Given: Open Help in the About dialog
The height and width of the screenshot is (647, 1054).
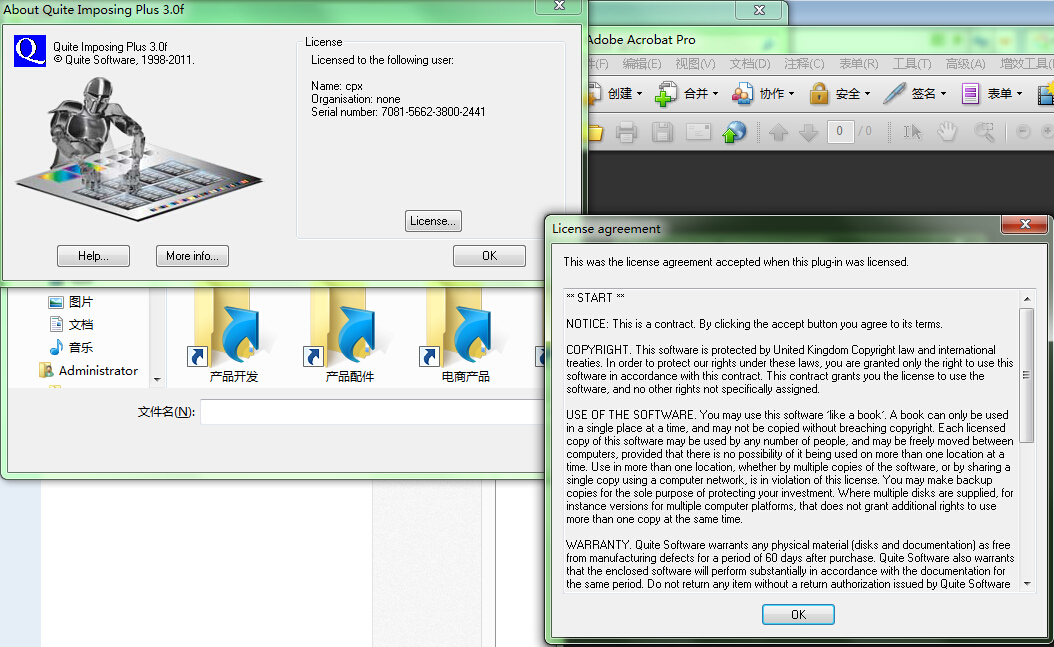Looking at the screenshot, I should (93, 256).
